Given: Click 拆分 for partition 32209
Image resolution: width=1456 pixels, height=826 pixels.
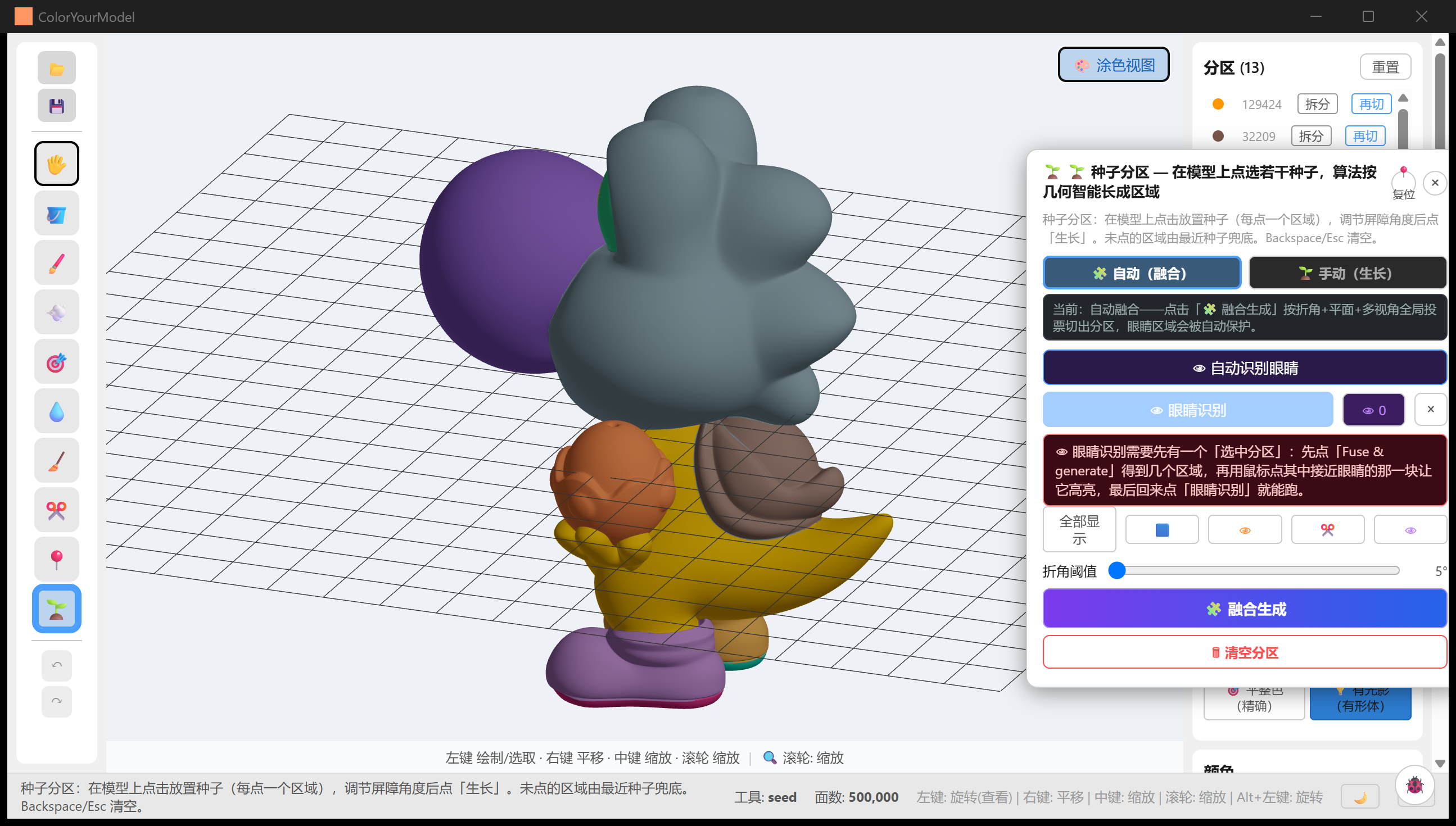Looking at the screenshot, I should click(x=1312, y=136).
